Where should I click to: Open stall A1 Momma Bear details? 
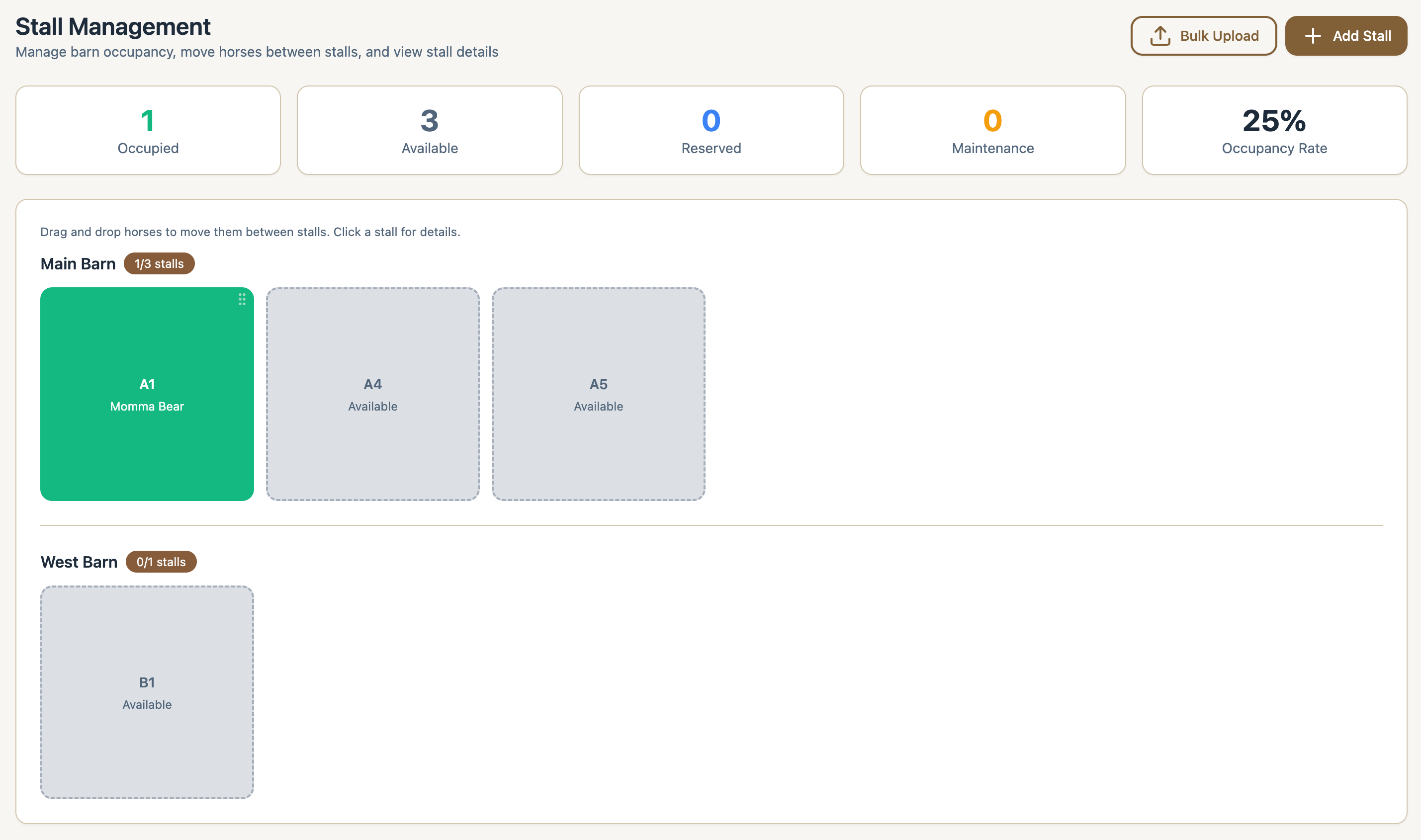pyautogui.click(x=147, y=394)
